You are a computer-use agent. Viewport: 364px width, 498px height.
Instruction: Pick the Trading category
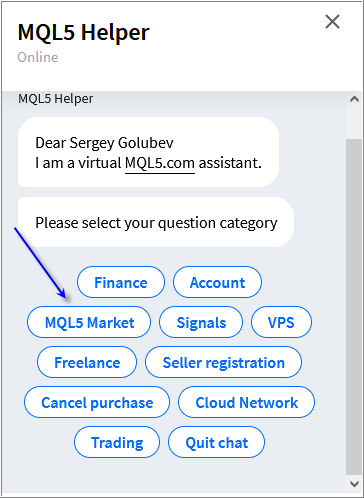[x=117, y=442]
